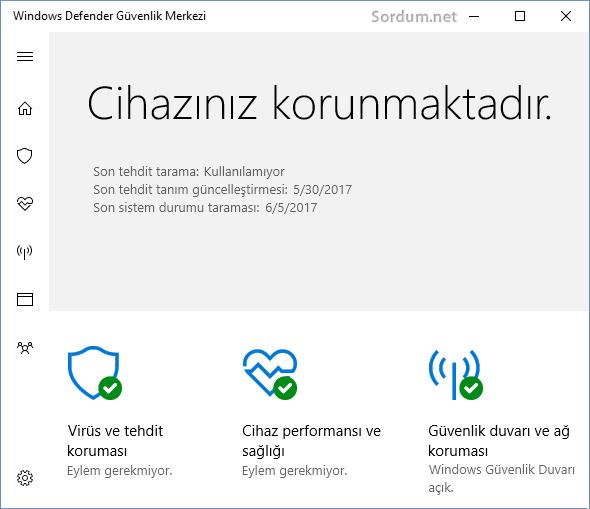Close the Defender window

coord(566,16)
